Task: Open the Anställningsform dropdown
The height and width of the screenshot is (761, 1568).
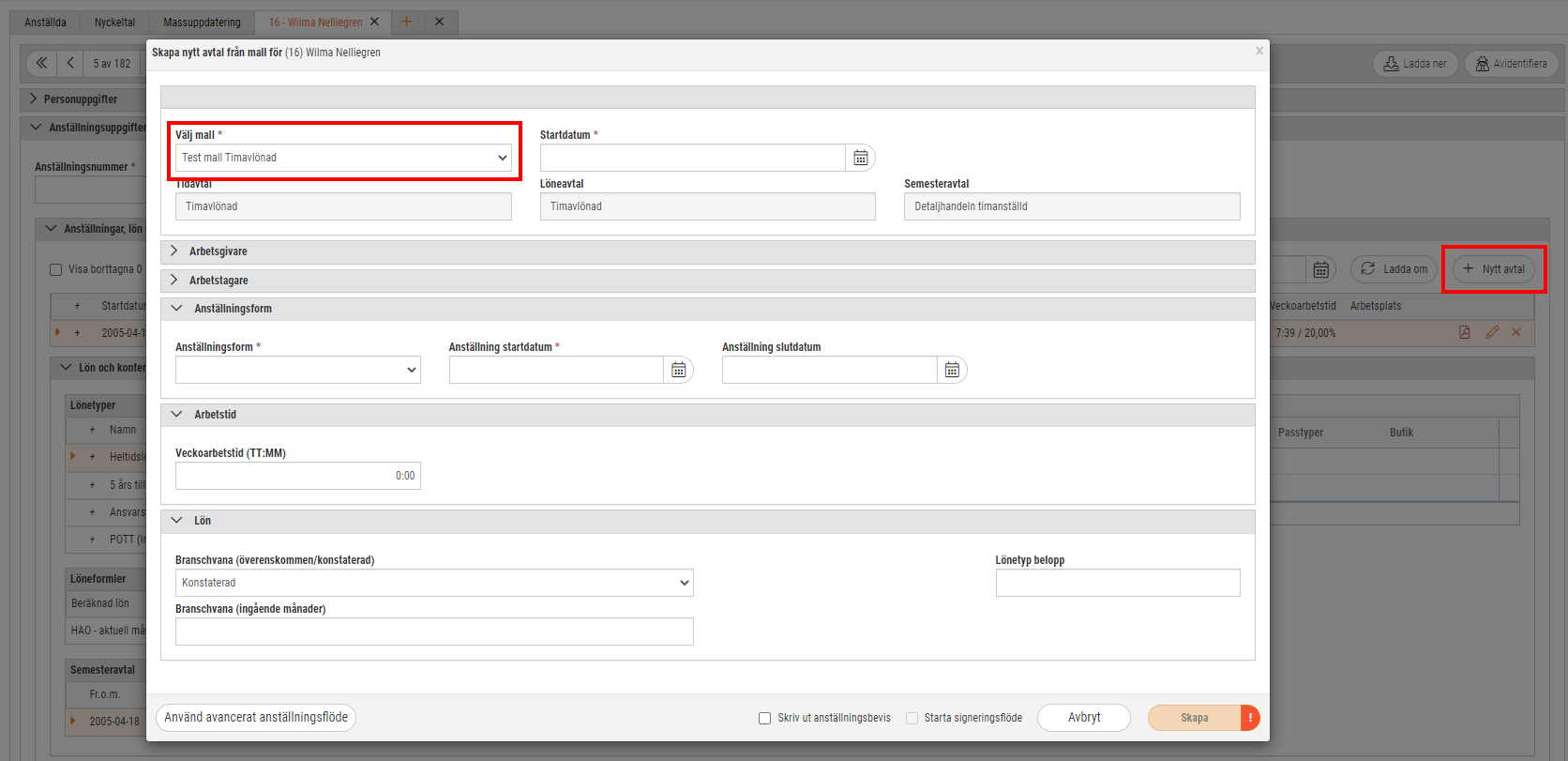Action: coord(297,370)
